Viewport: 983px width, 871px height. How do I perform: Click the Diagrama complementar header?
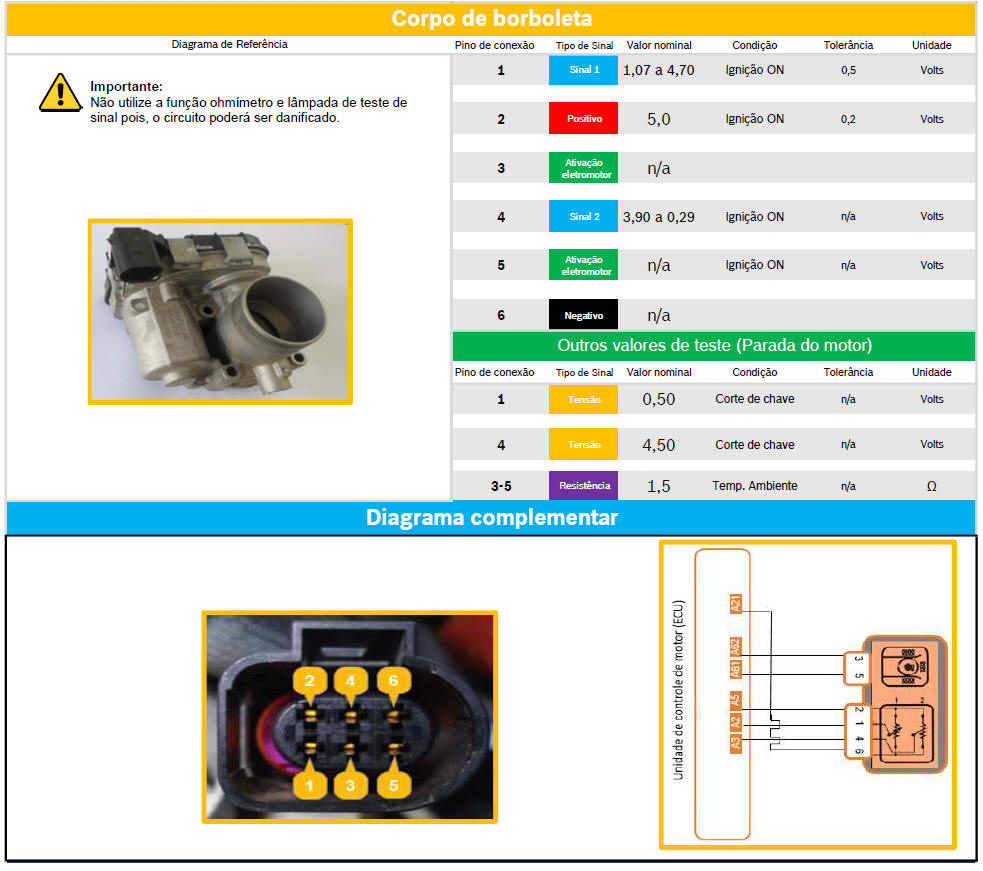tap(491, 518)
